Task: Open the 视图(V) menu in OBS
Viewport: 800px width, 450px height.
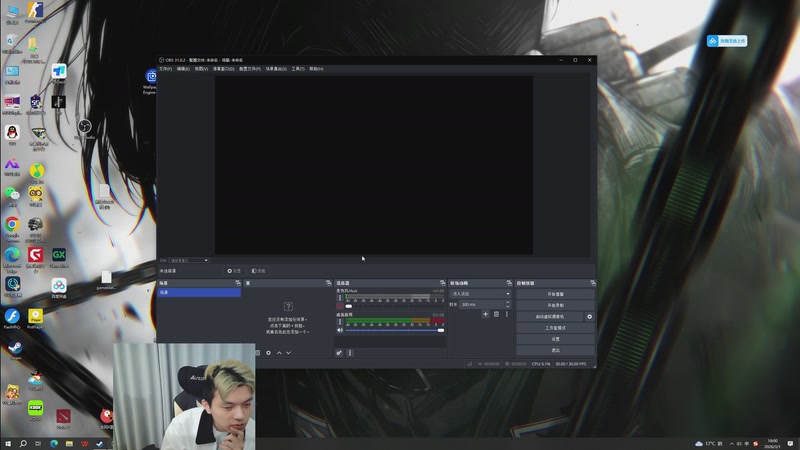Action: pyautogui.click(x=201, y=69)
